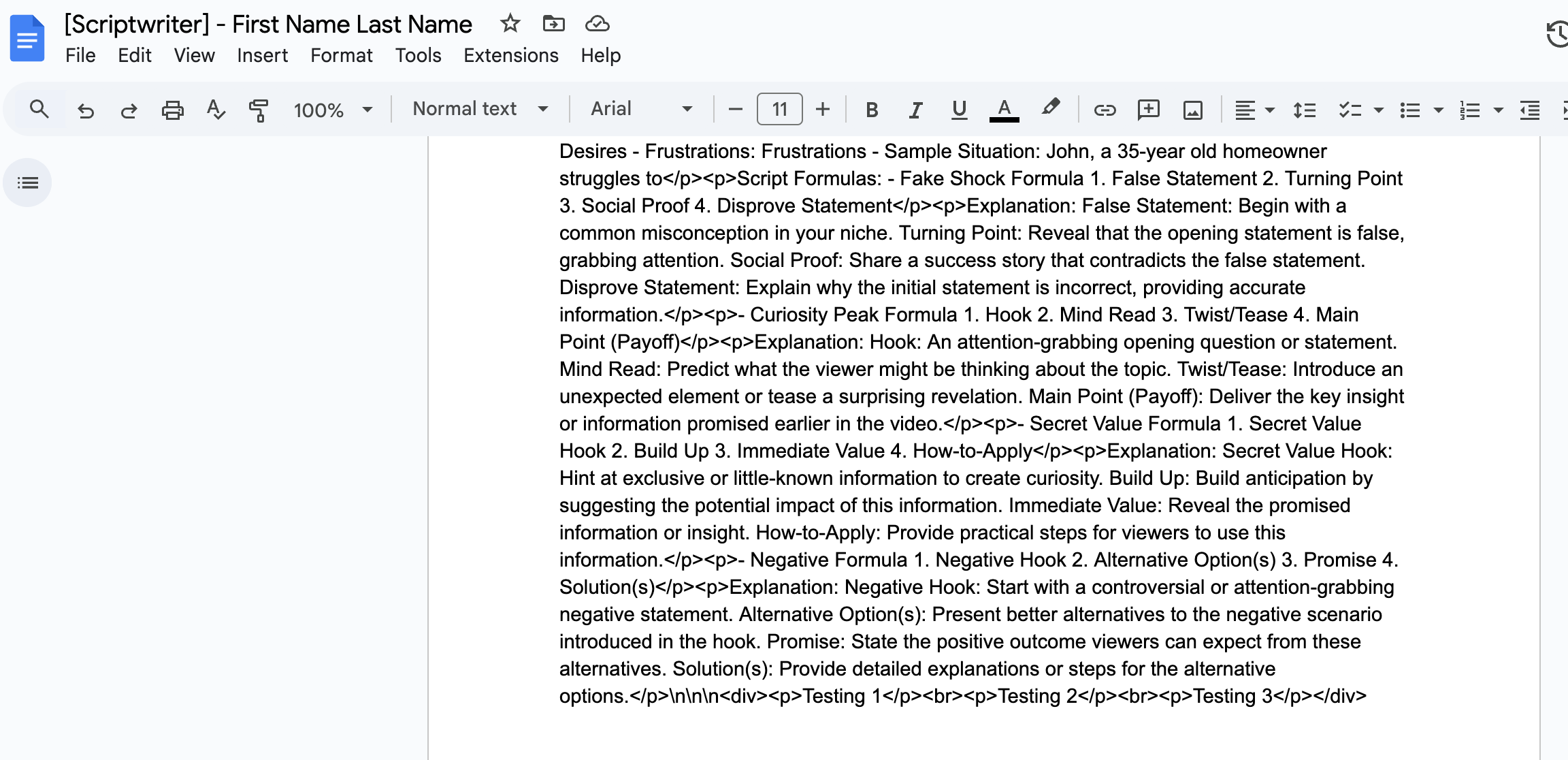Image resolution: width=1568 pixels, height=760 pixels.
Task: Open the Extensions menu
Action: (510, 55)
